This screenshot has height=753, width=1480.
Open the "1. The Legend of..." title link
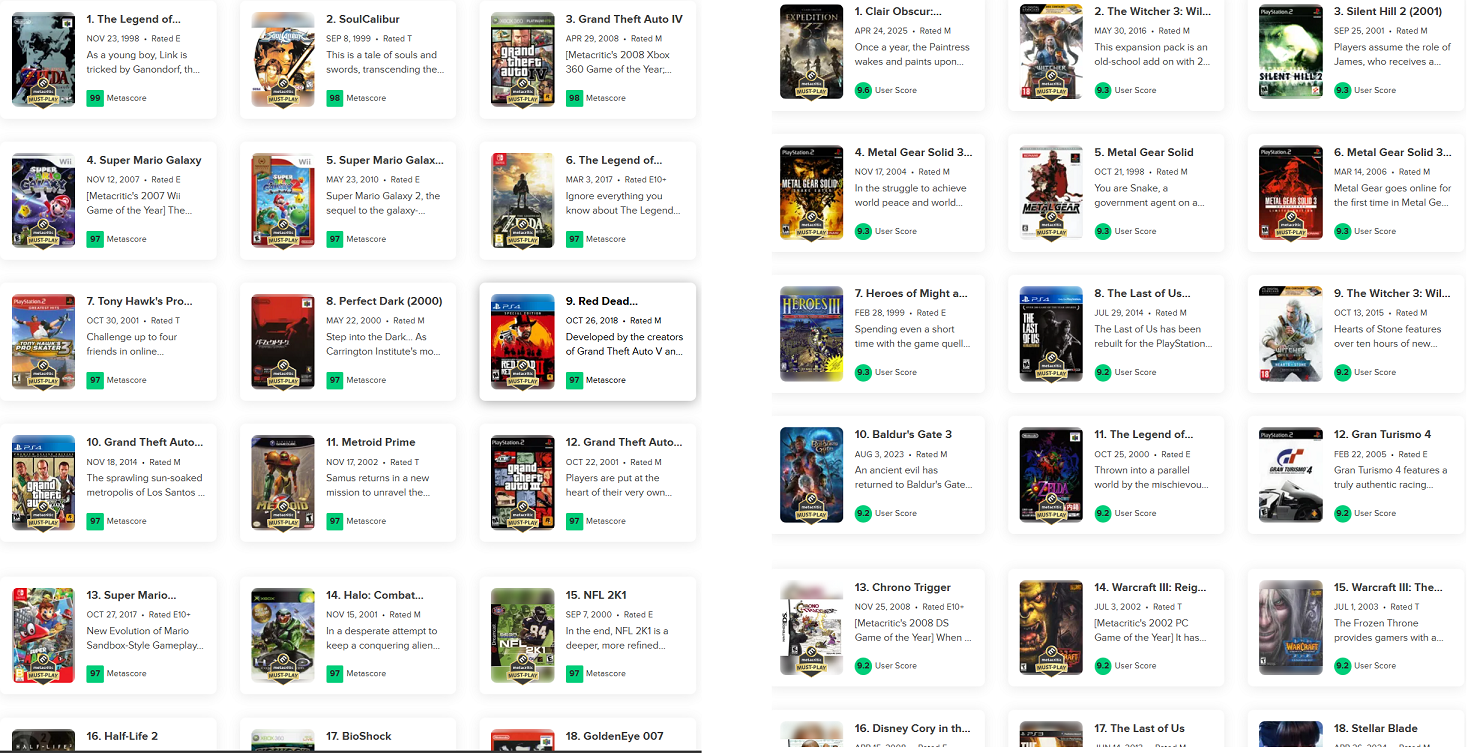[x=134, y=19]
